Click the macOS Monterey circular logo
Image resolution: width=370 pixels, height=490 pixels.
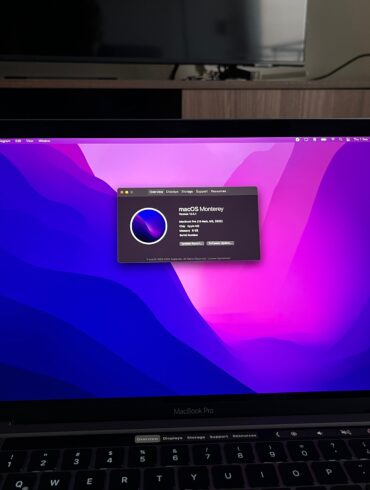tap(148, 226)
